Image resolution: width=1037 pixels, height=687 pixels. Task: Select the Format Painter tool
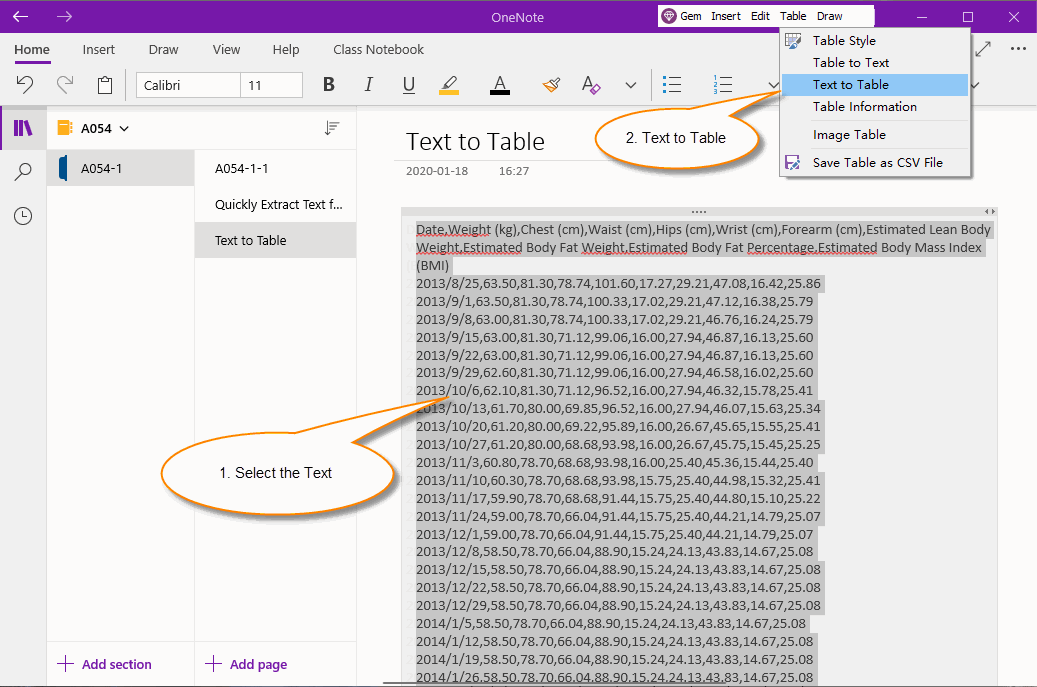(x=551, y=85)
